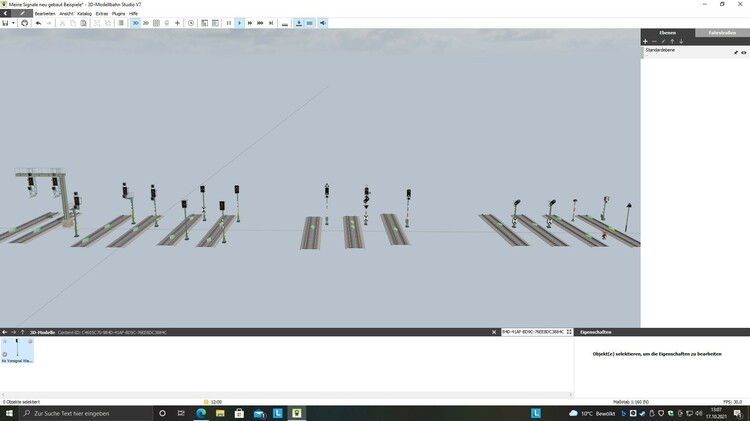This screenshot has width=750, height=421.
Task: Toggle the grid display icon
Action: click(x=156, y=23)
